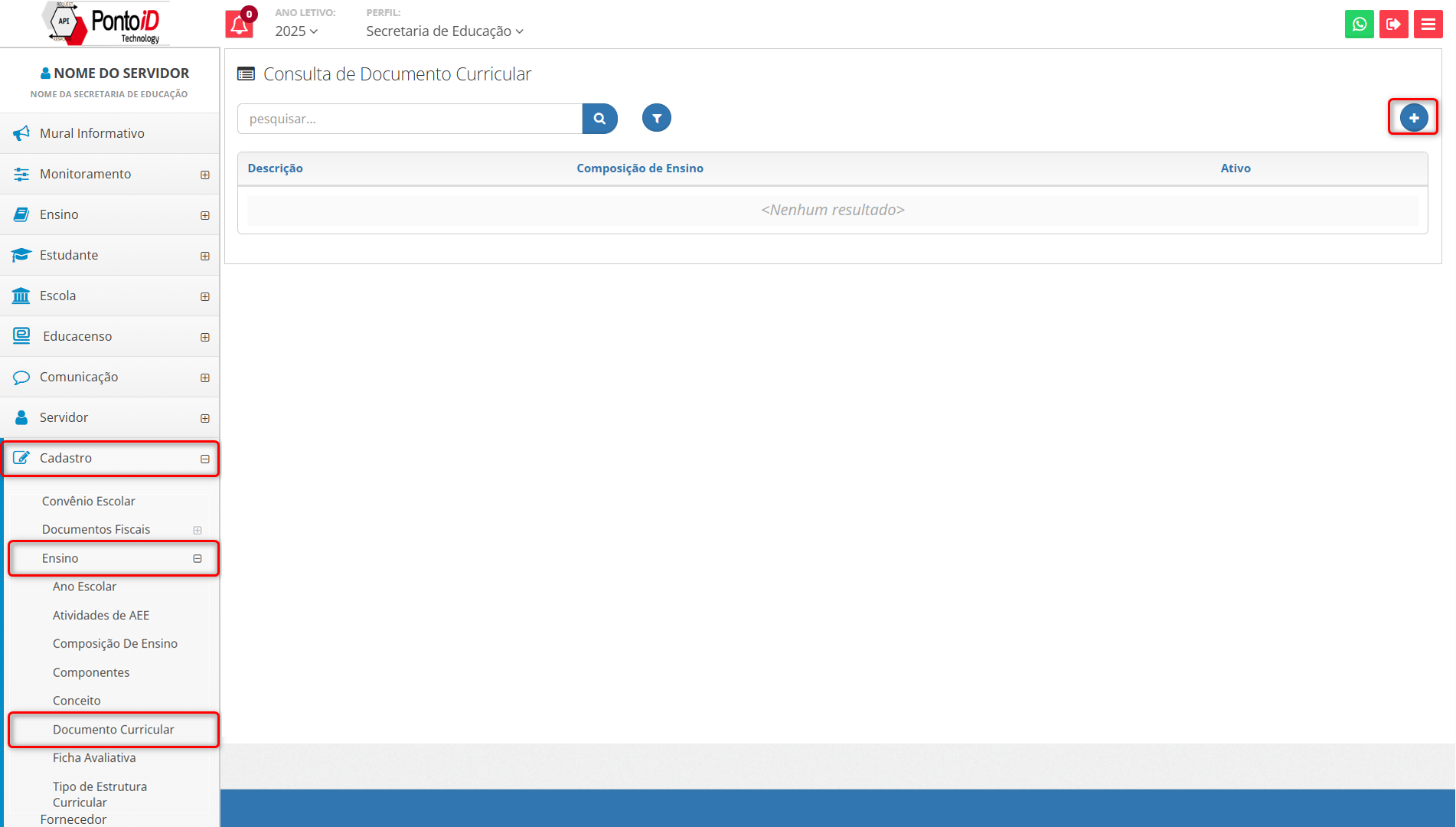The height and width of the screenshot is (827, 1456).
Task: Open the filter funnel button
Action: (656, 119)
